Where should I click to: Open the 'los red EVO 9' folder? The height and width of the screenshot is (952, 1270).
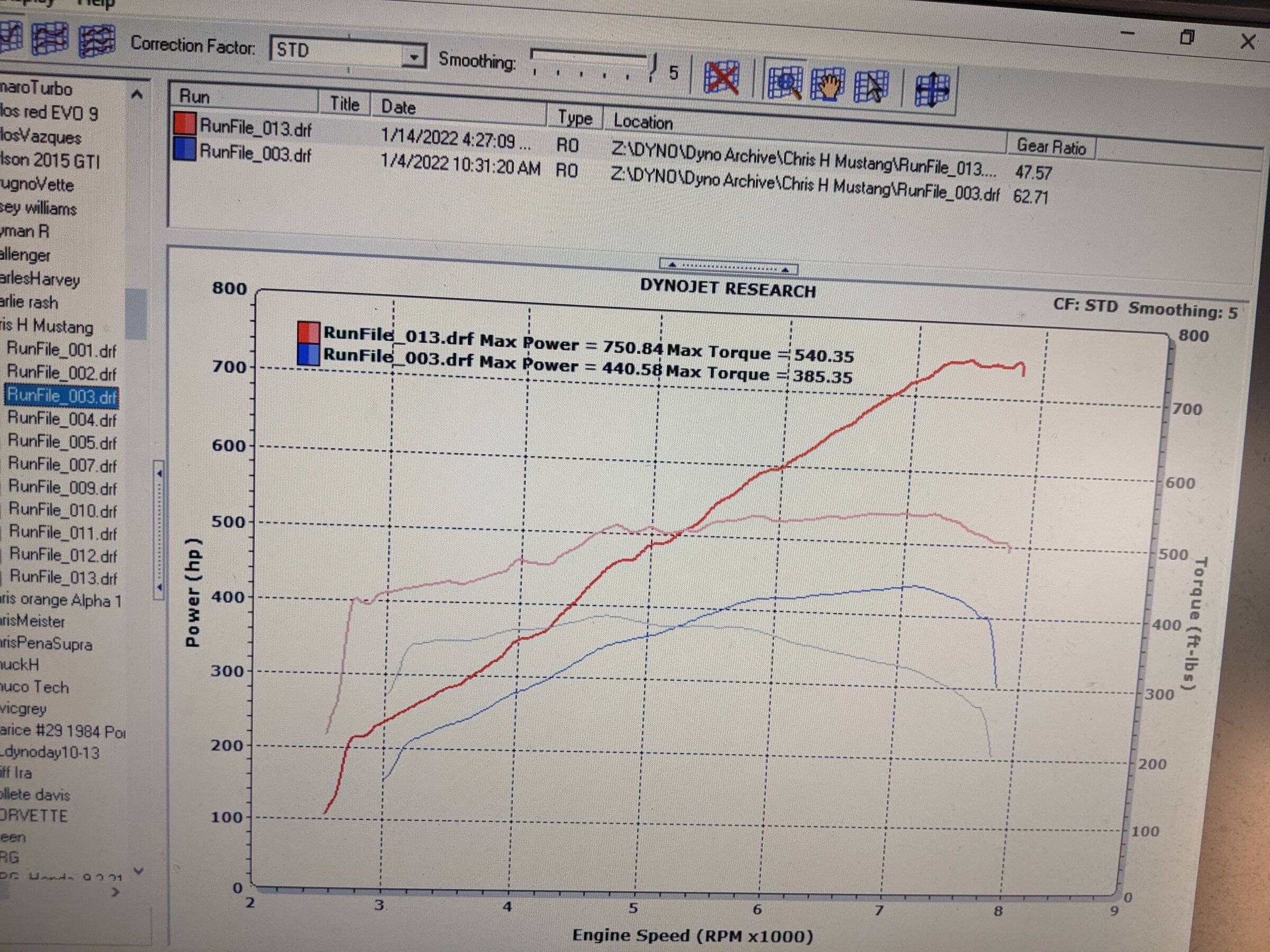pyautogui.click(x=49, y=112)
